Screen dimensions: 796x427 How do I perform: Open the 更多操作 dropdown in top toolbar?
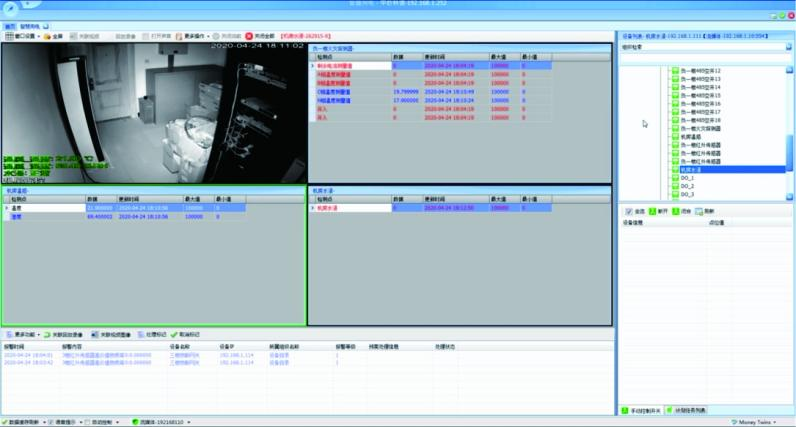[193, 36]
